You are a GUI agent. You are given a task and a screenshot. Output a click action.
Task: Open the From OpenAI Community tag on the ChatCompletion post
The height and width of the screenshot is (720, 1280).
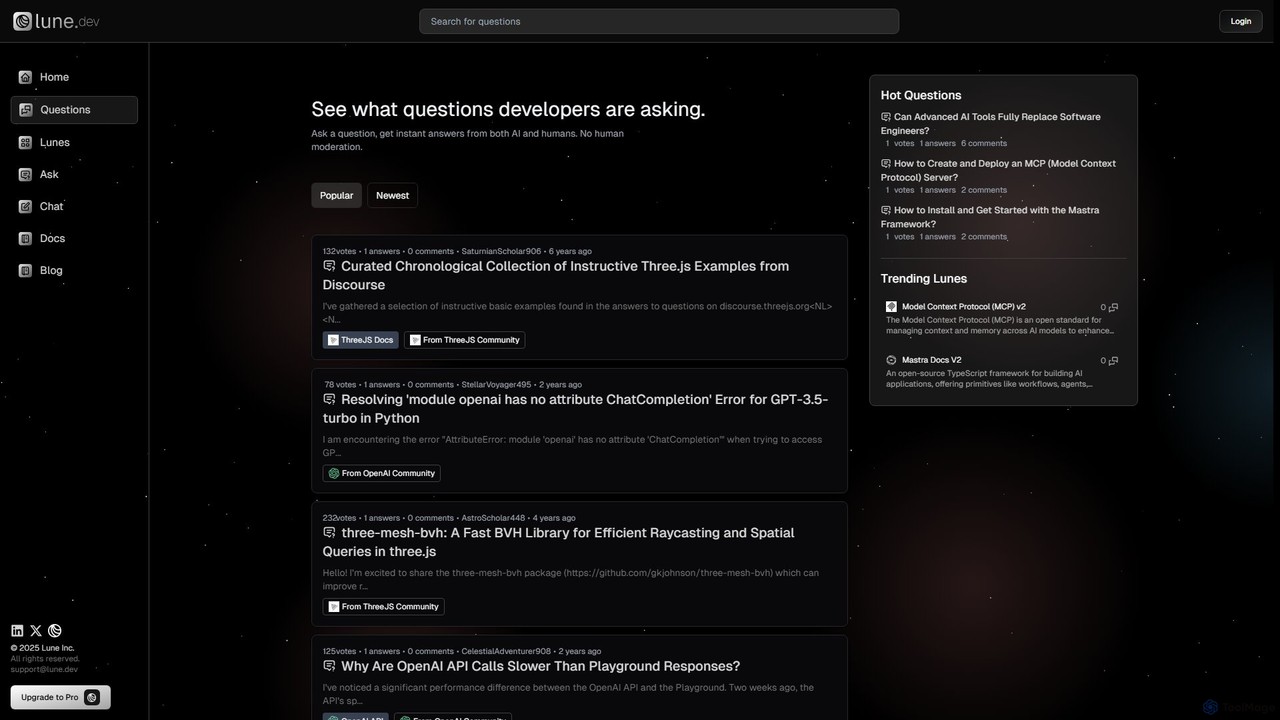pos(381,473)
